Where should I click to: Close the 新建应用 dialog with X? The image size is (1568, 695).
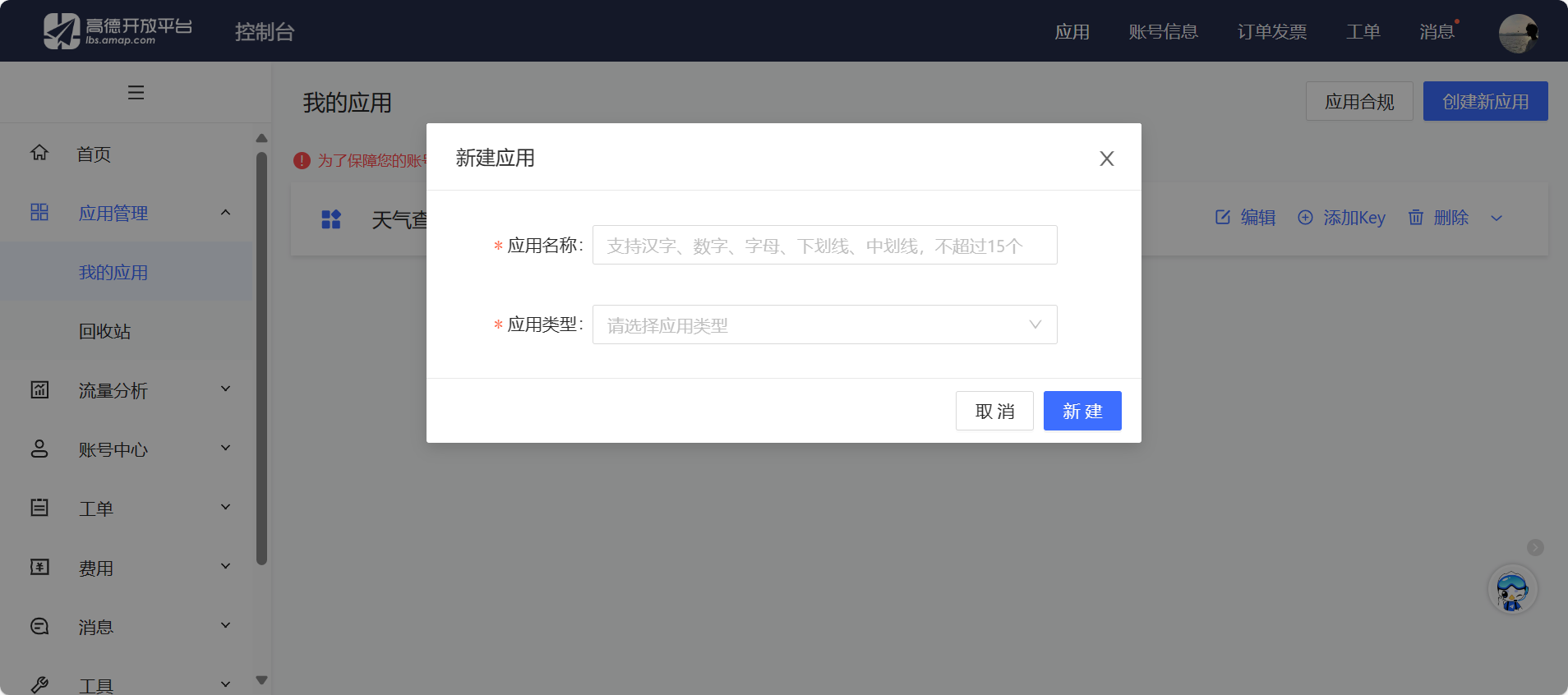coord(1106,159)
